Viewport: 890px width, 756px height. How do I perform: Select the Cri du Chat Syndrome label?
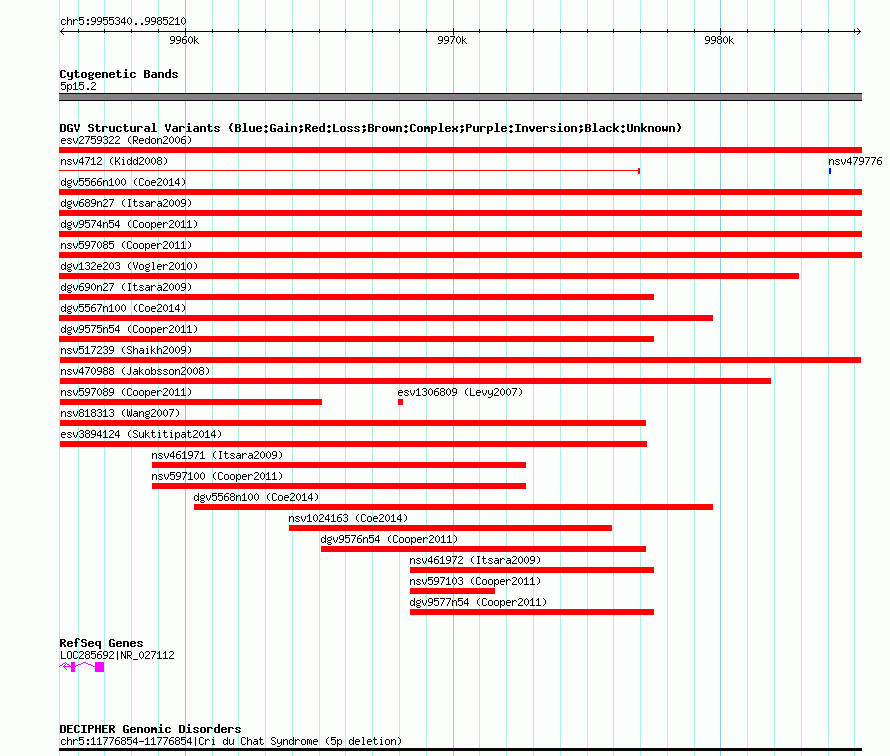pyautogui.click(x=230, y=741)
